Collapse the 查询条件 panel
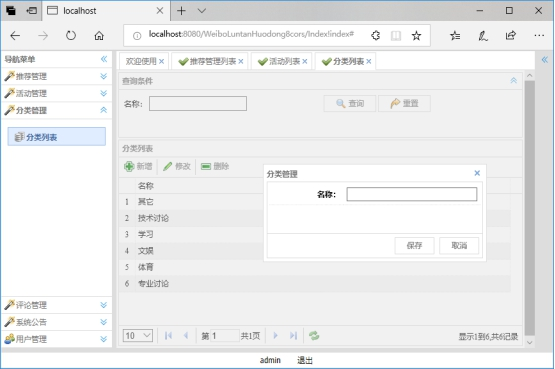The image size is (555, 369). click(x=514, y=81)
